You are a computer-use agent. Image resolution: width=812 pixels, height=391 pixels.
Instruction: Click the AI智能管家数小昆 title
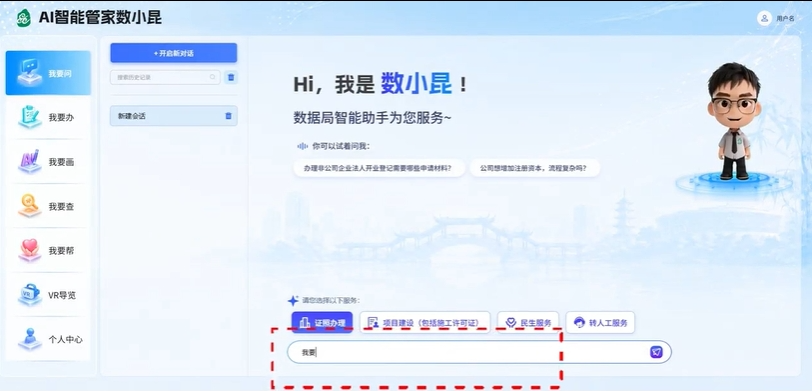100,18
